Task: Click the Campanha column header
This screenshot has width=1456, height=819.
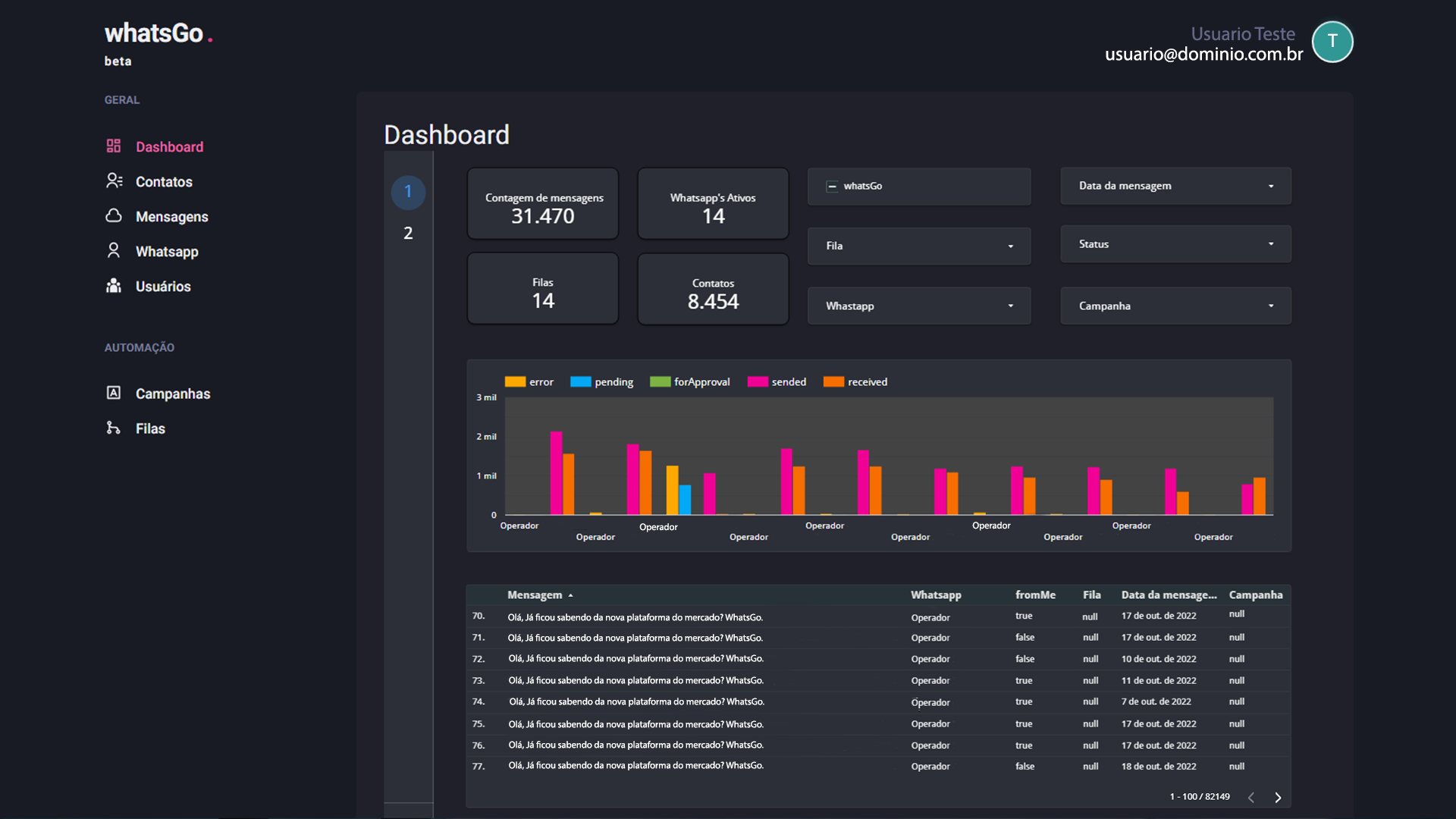Action: (x=1256, y=595)
